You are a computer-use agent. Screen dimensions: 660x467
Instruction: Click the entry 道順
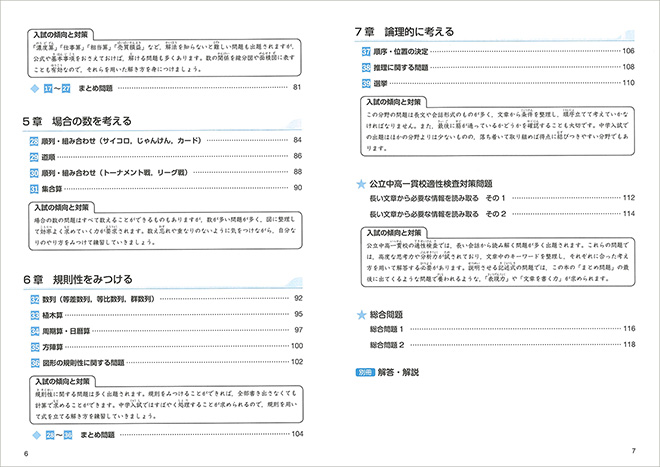click(48, 157)
